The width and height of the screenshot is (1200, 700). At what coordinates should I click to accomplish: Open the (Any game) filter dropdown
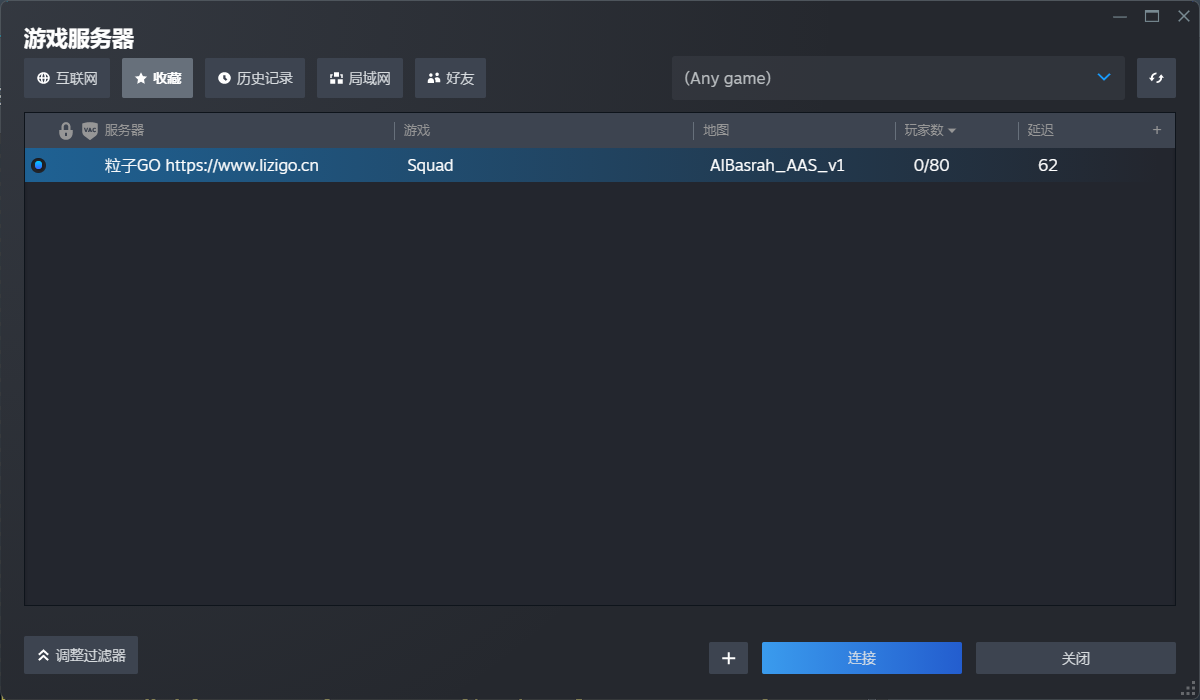pos(898,78)
